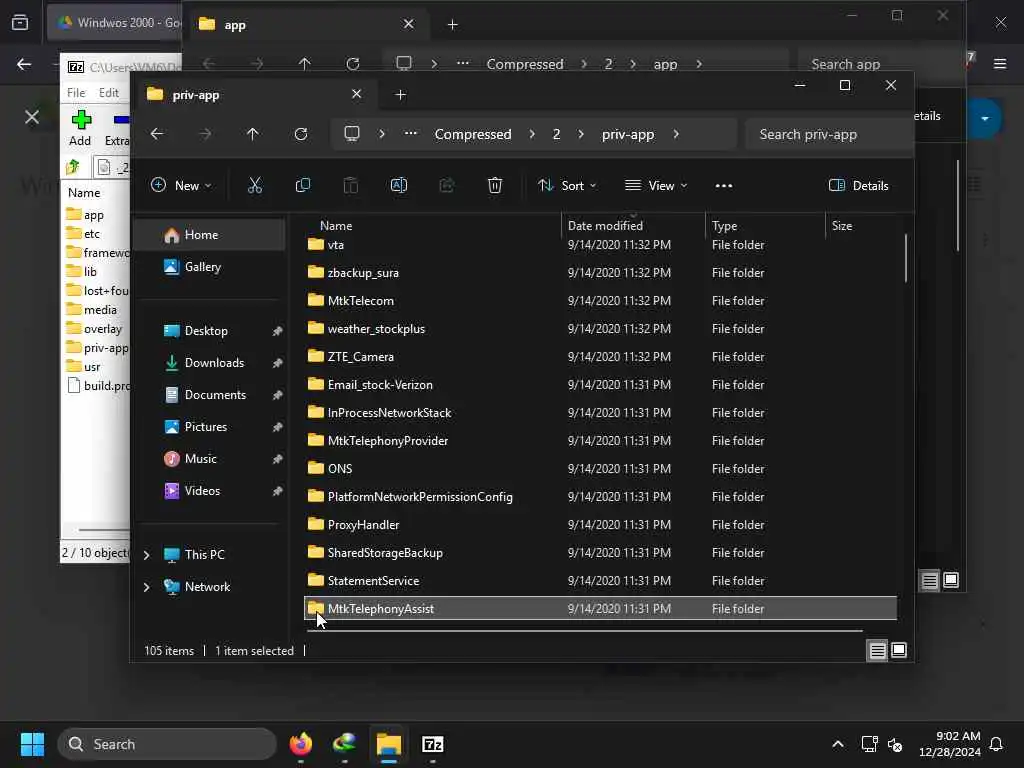
Task: Refresh the priv-app folder view
Action: pos(300,134)
